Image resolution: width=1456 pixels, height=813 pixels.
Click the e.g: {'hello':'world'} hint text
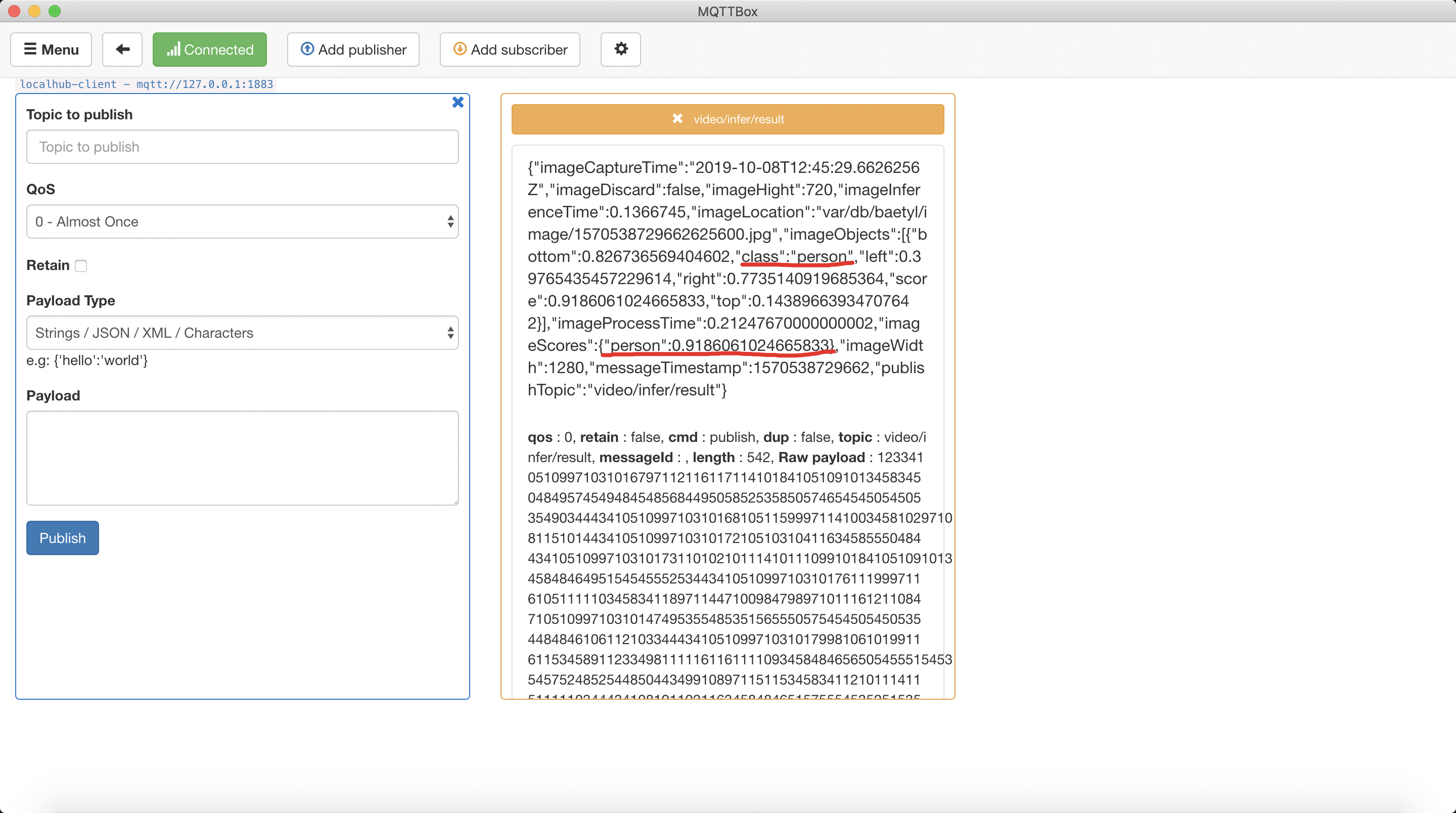pyautogui.click(x=87, y=360)
